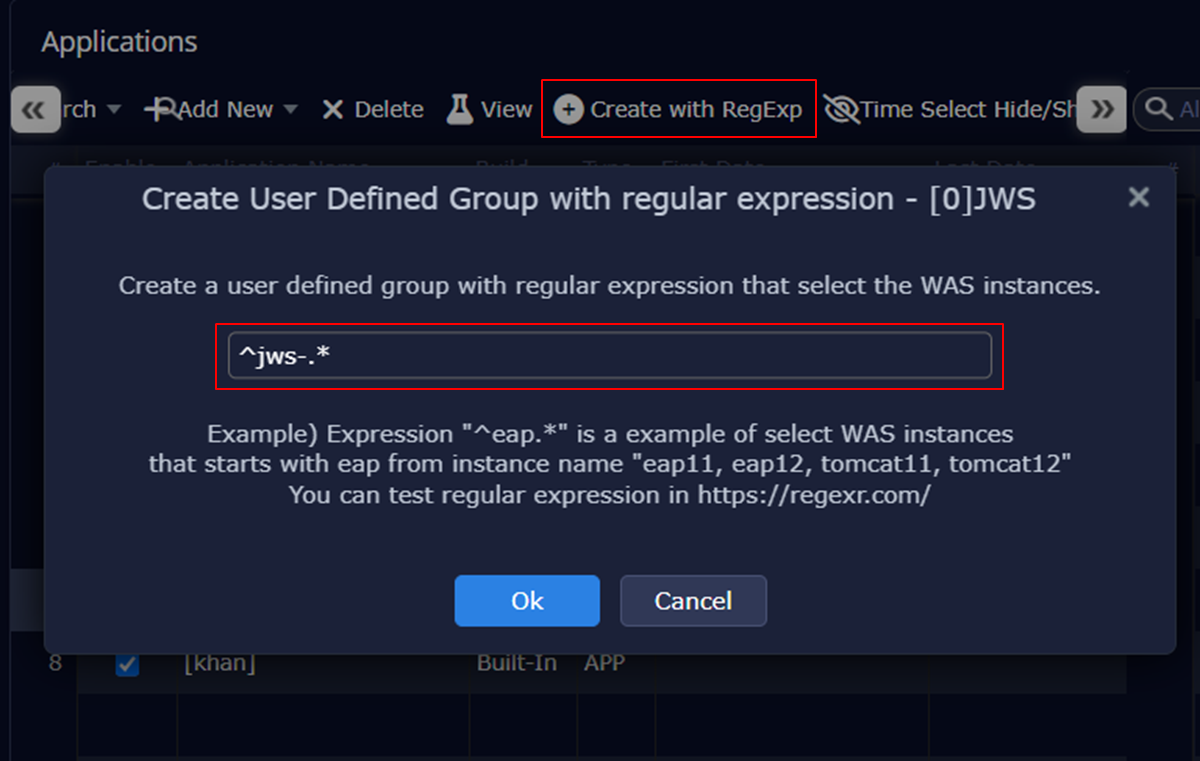Expand the Add New dropdown arrow
Image resolution: width=1200 pixels, height=761 pixels.
(x=291, y=109)
